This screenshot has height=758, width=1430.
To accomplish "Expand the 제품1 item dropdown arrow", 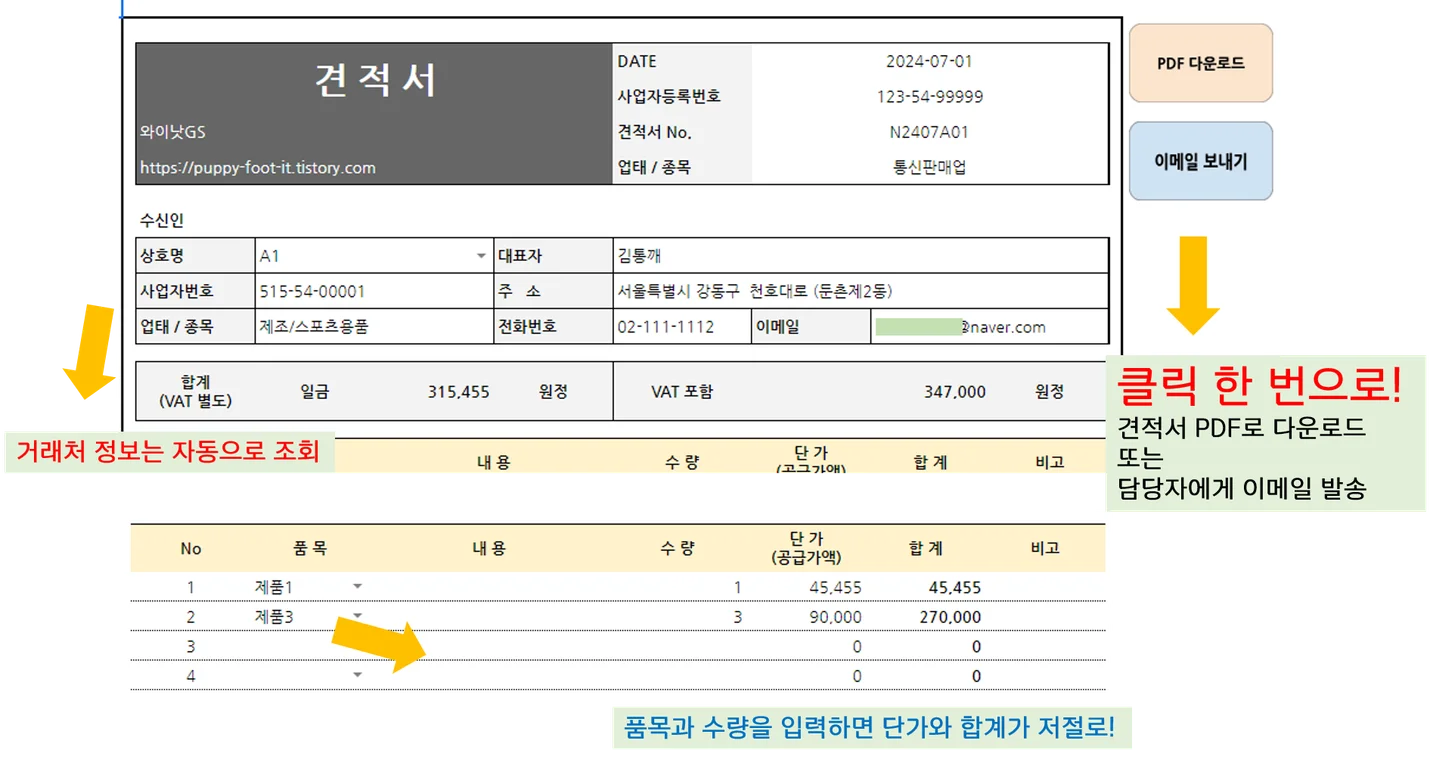I will click(358, 586).
